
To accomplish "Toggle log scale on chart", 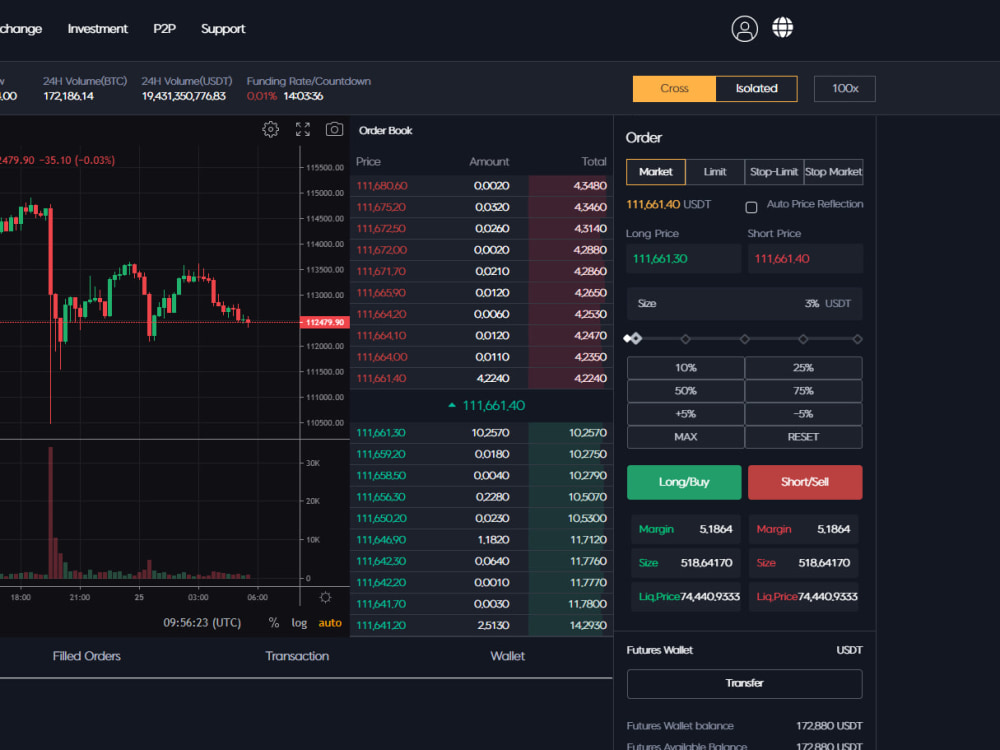I will coord(299,622).
